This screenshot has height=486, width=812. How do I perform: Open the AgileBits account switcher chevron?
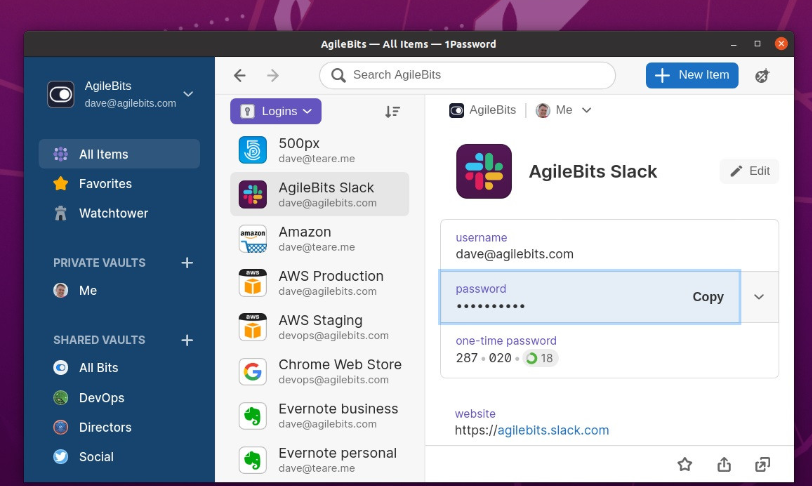coord(188,94)
